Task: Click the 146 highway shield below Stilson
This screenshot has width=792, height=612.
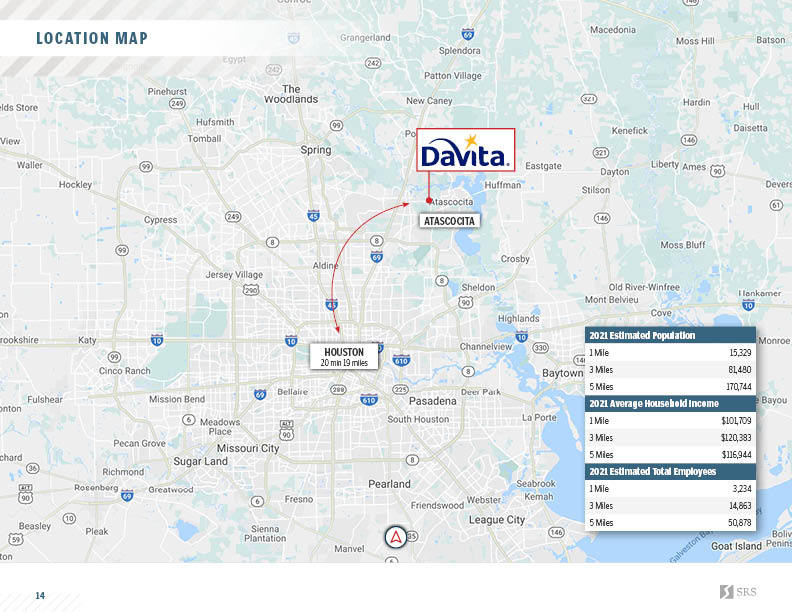Action: 602,218
